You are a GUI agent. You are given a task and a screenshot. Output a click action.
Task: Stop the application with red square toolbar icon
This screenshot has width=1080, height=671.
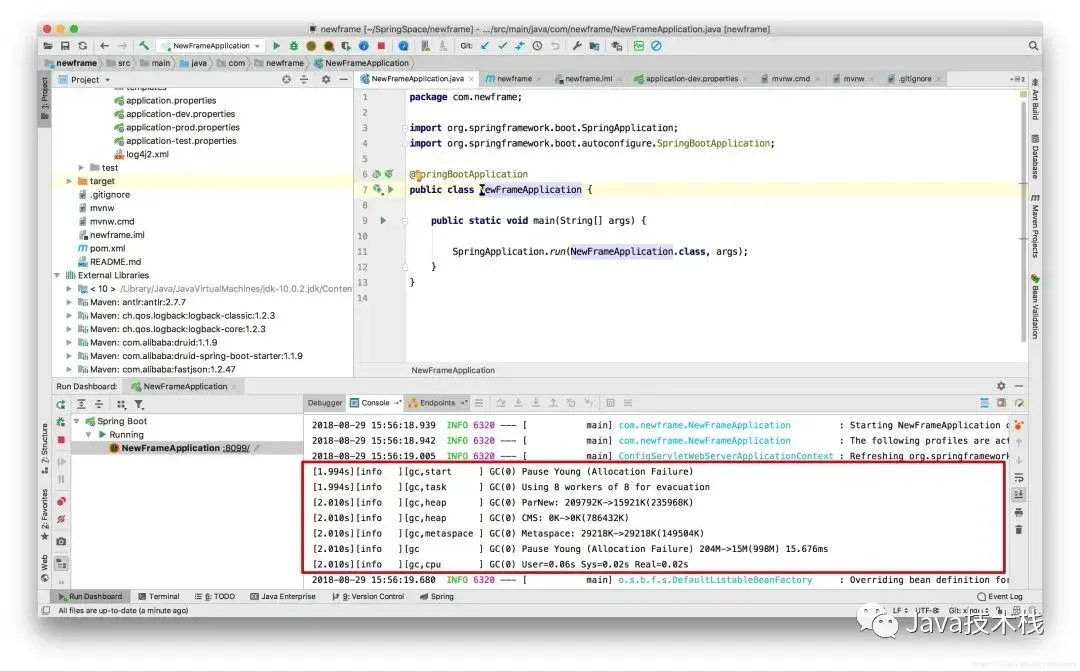381,45
